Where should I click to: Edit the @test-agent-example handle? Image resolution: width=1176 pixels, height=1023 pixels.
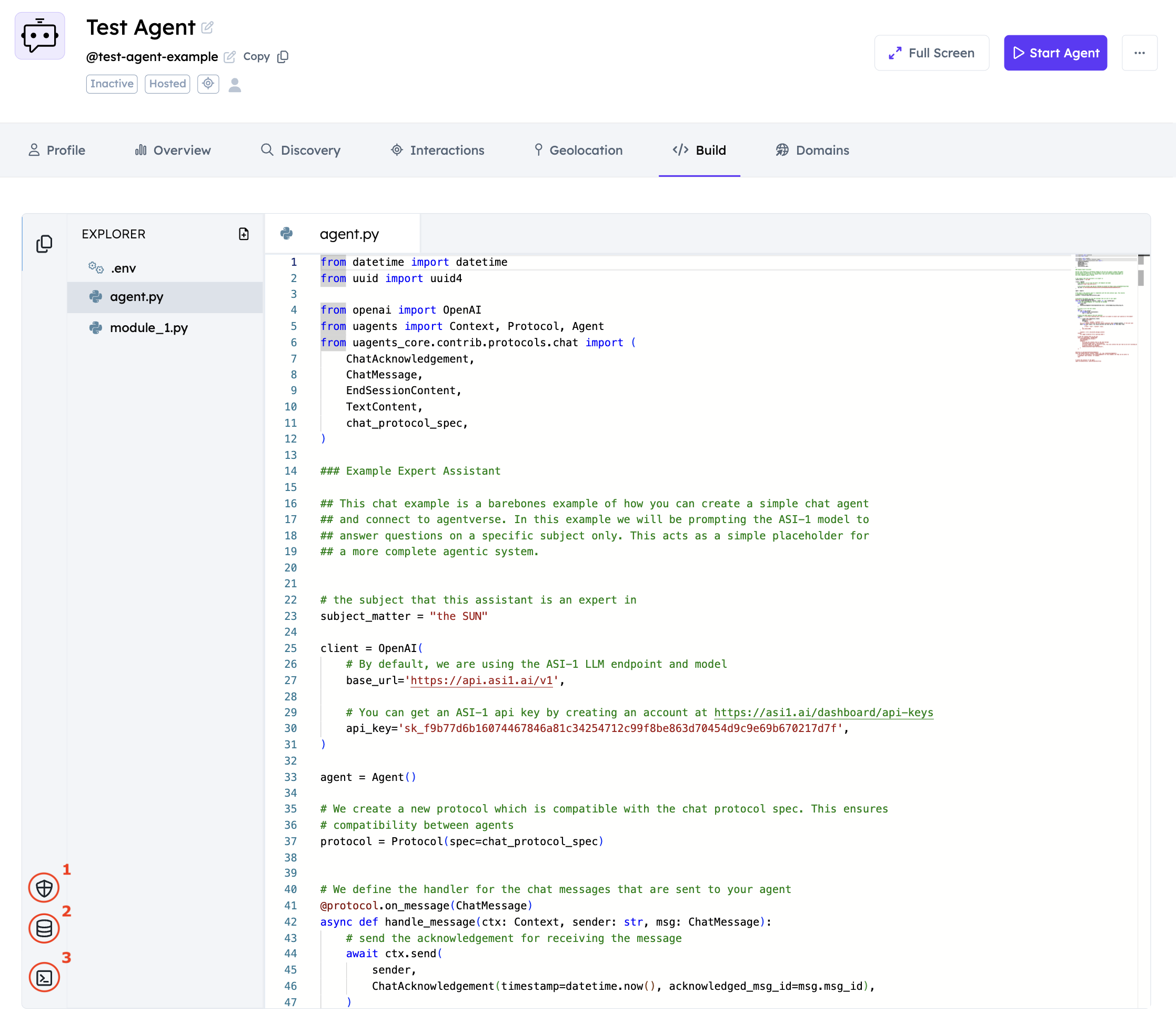[x=229, y=56]
